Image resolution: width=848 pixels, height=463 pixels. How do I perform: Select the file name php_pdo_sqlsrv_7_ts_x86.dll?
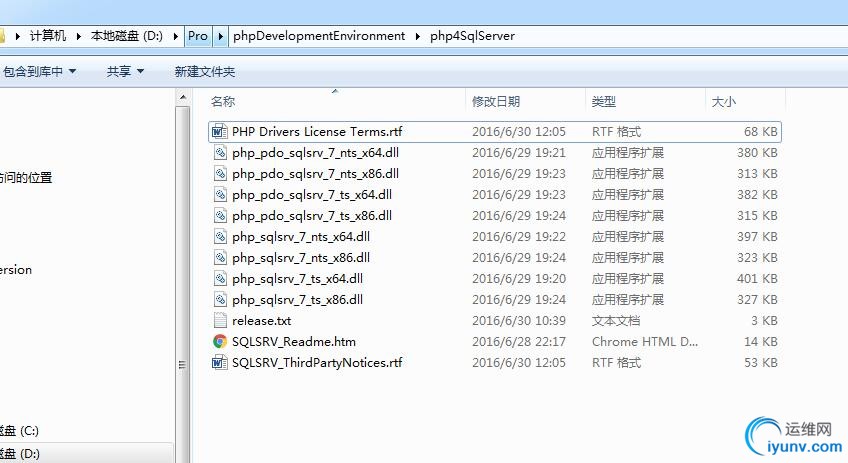312,216
